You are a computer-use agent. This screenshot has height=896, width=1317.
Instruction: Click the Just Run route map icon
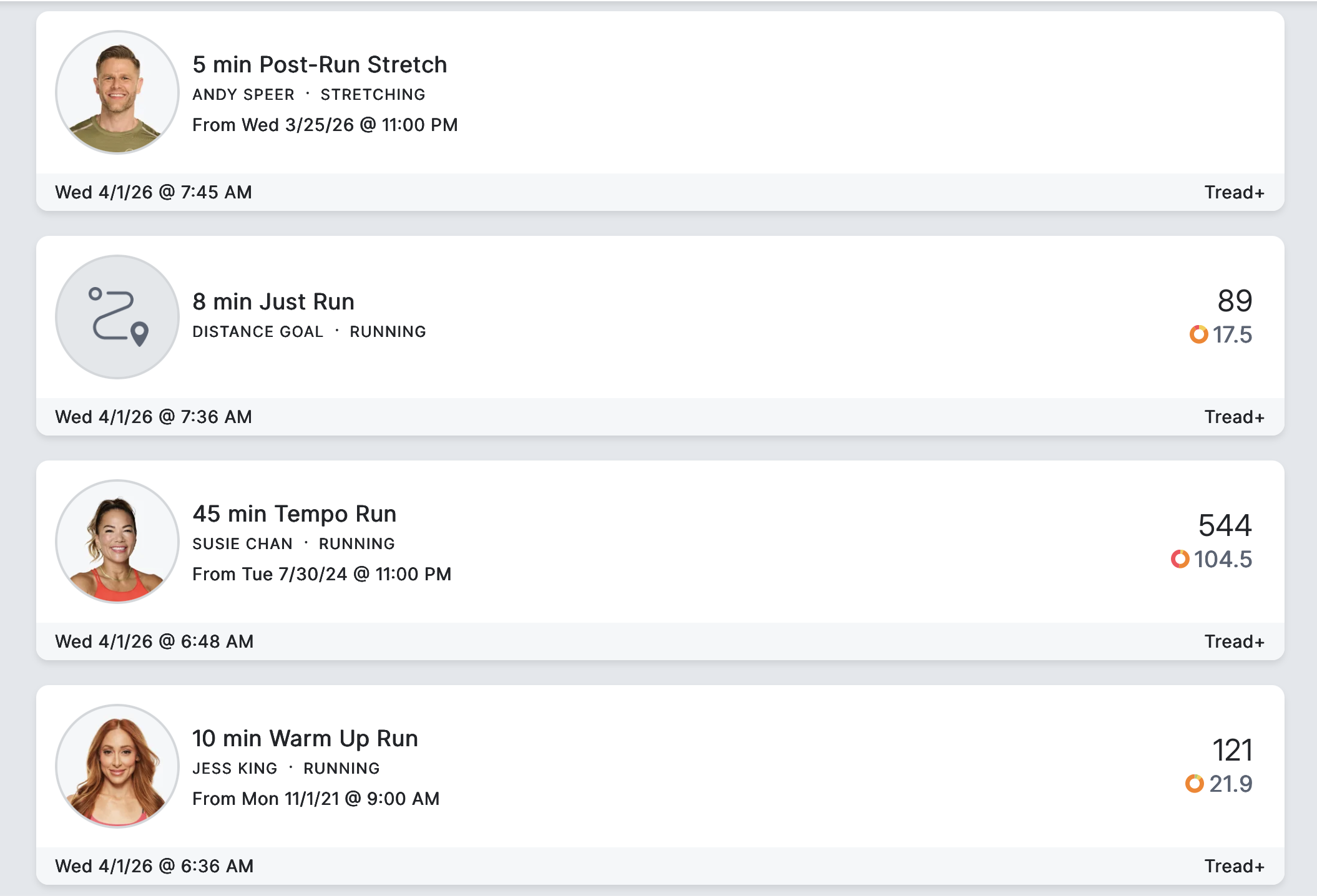pyautogui.click(x=117, y=317)
